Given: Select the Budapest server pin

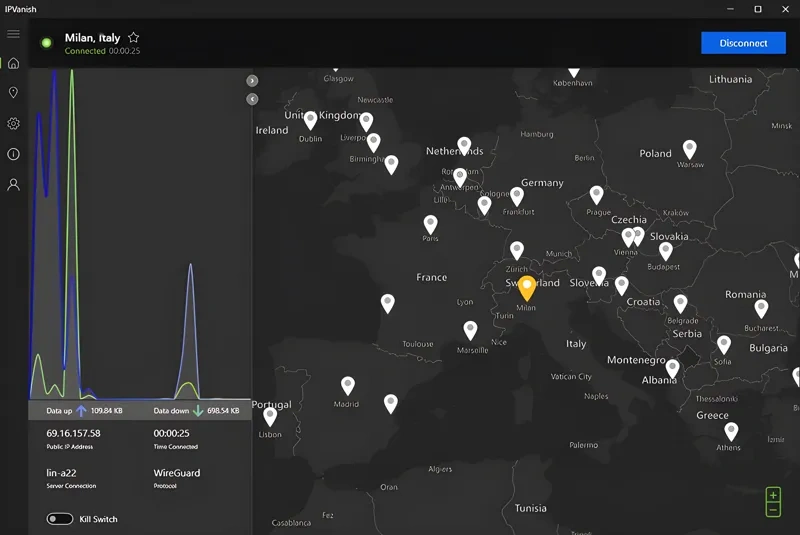Looking at the screenshot, I should tap(665, 251).
